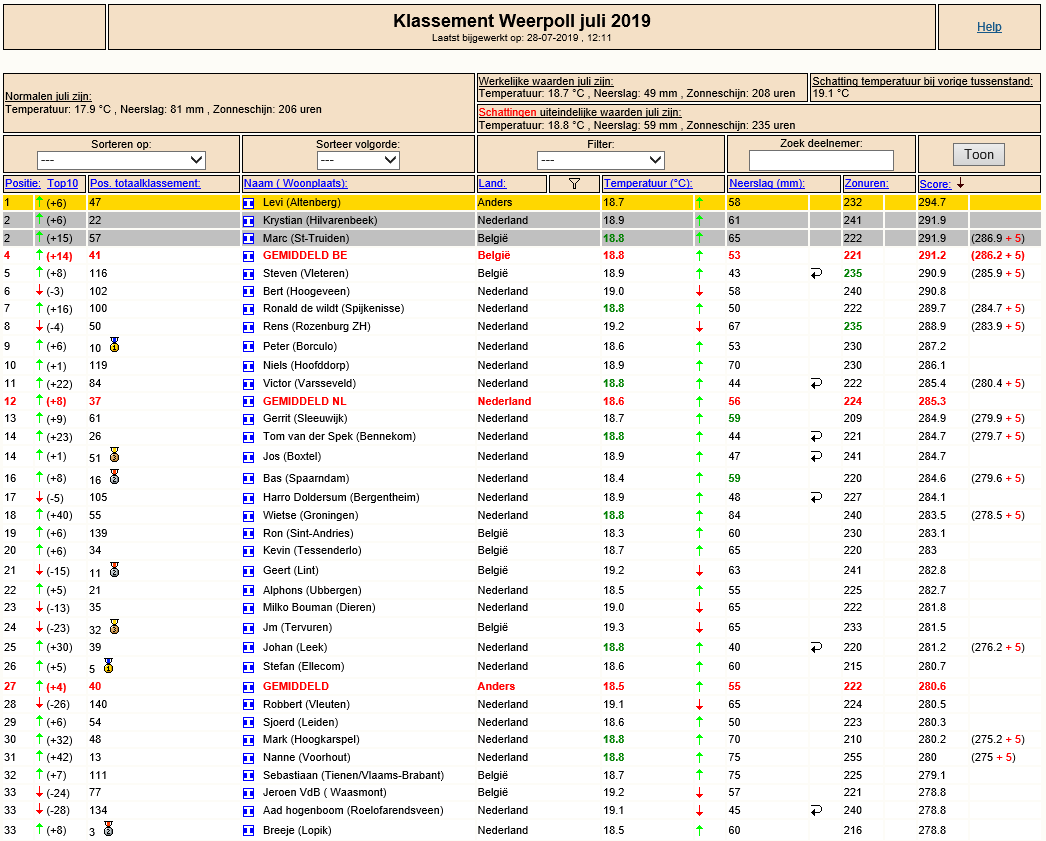Viewport: 1046px width, 841px height.
Task: Open blue icon for Steven (Vleteren)
Action: (x=249, y=273)
